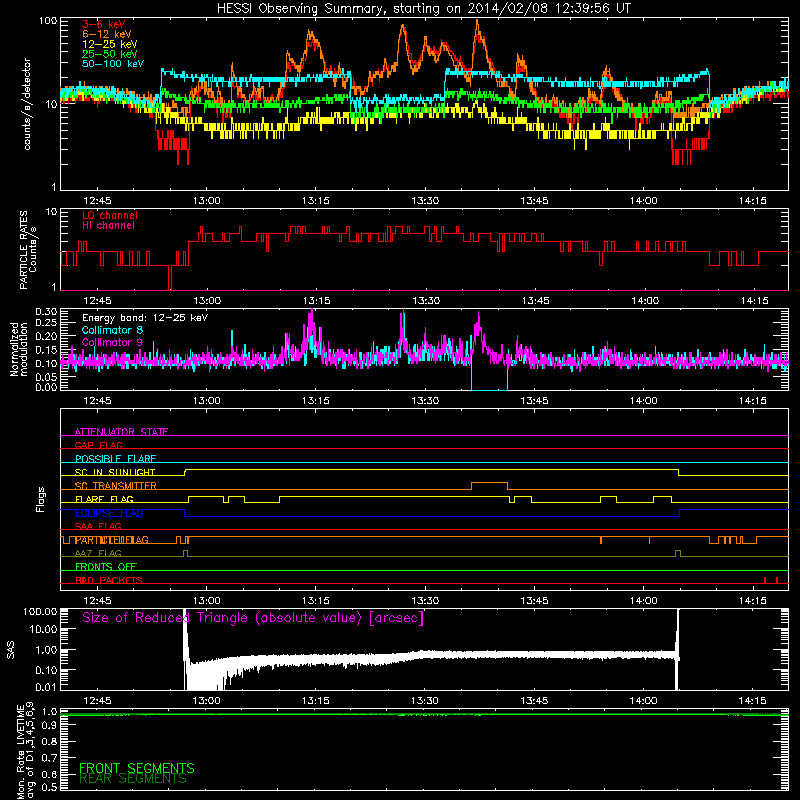Select the FRONT SEGMENTS legend label
Viewport: 800px width, 800px height.
click(x=137, y=768)
